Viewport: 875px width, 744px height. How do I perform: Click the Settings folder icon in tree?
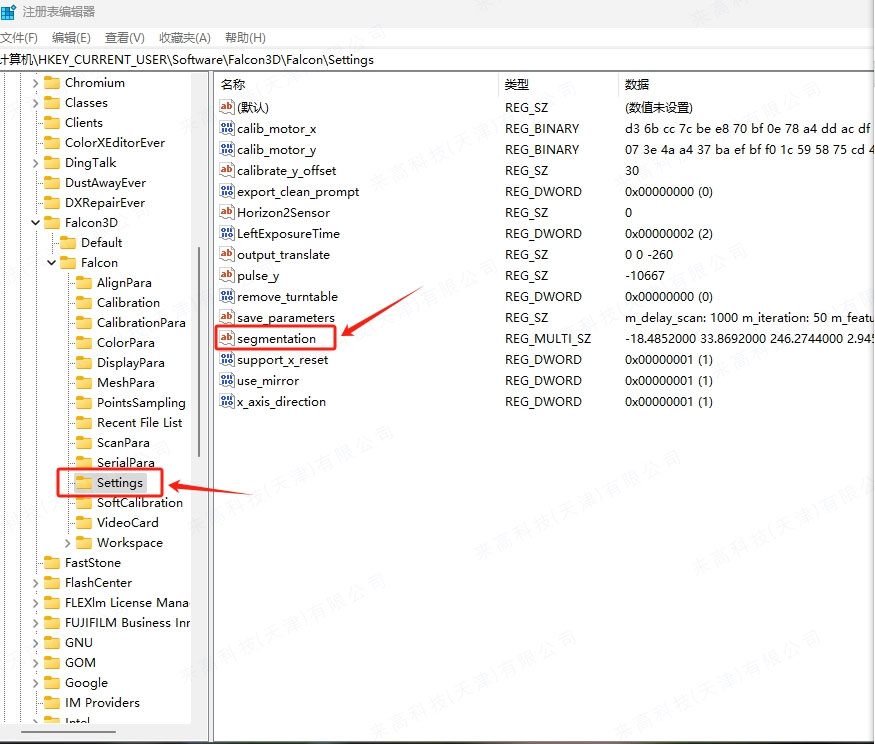click(84, 483)
